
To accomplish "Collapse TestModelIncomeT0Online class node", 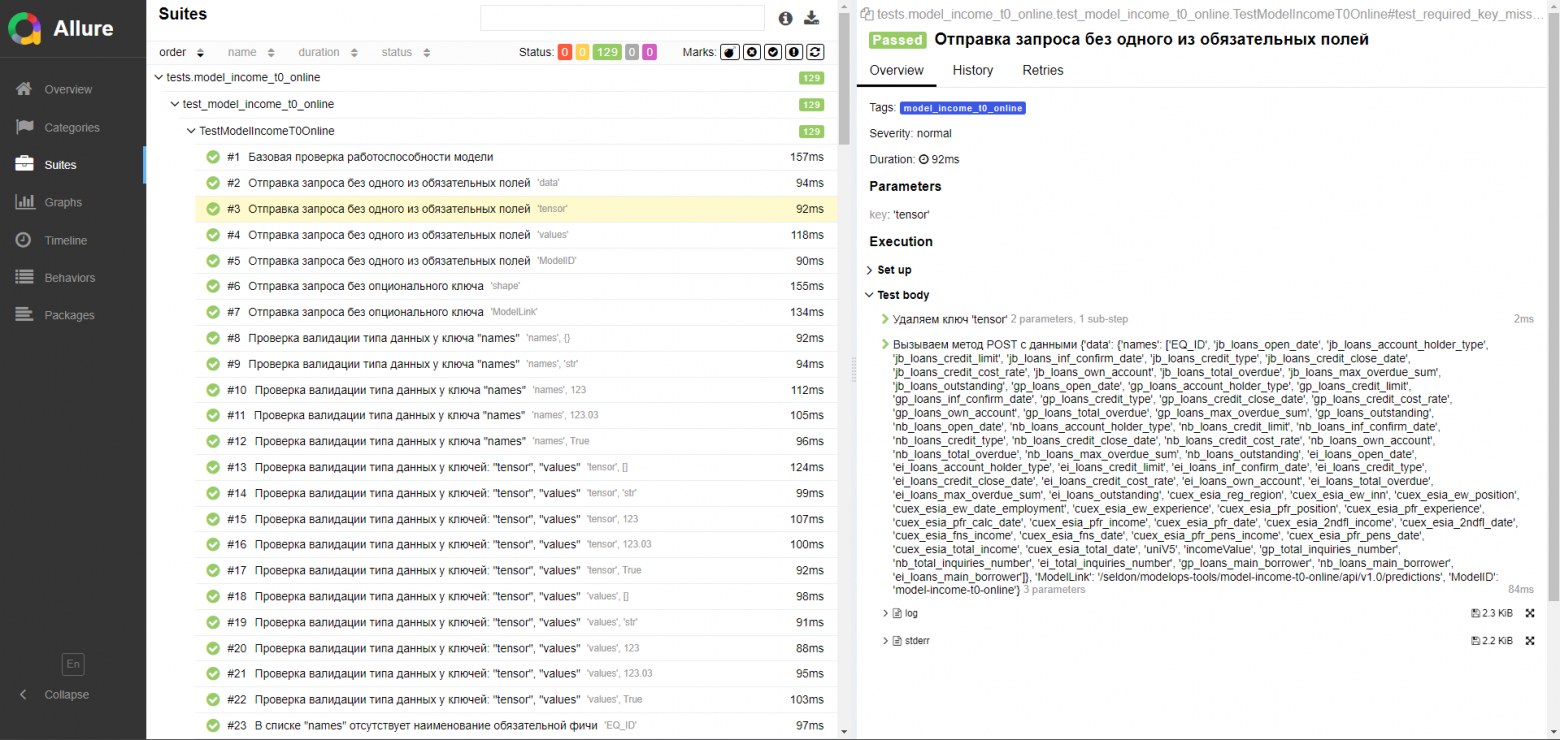I will [191, 131].
